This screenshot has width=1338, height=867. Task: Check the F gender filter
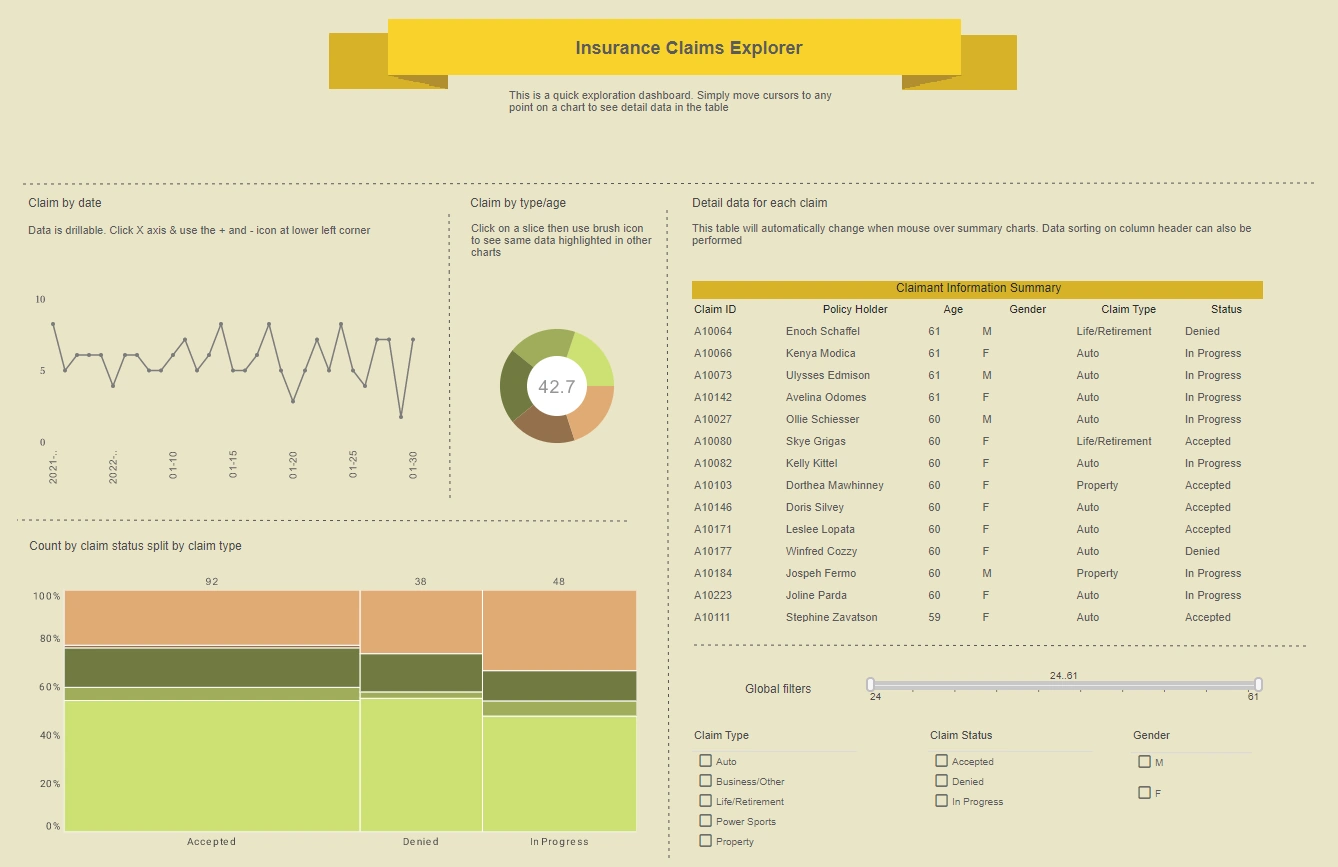pyautogui.click(x=1144, y=792)
